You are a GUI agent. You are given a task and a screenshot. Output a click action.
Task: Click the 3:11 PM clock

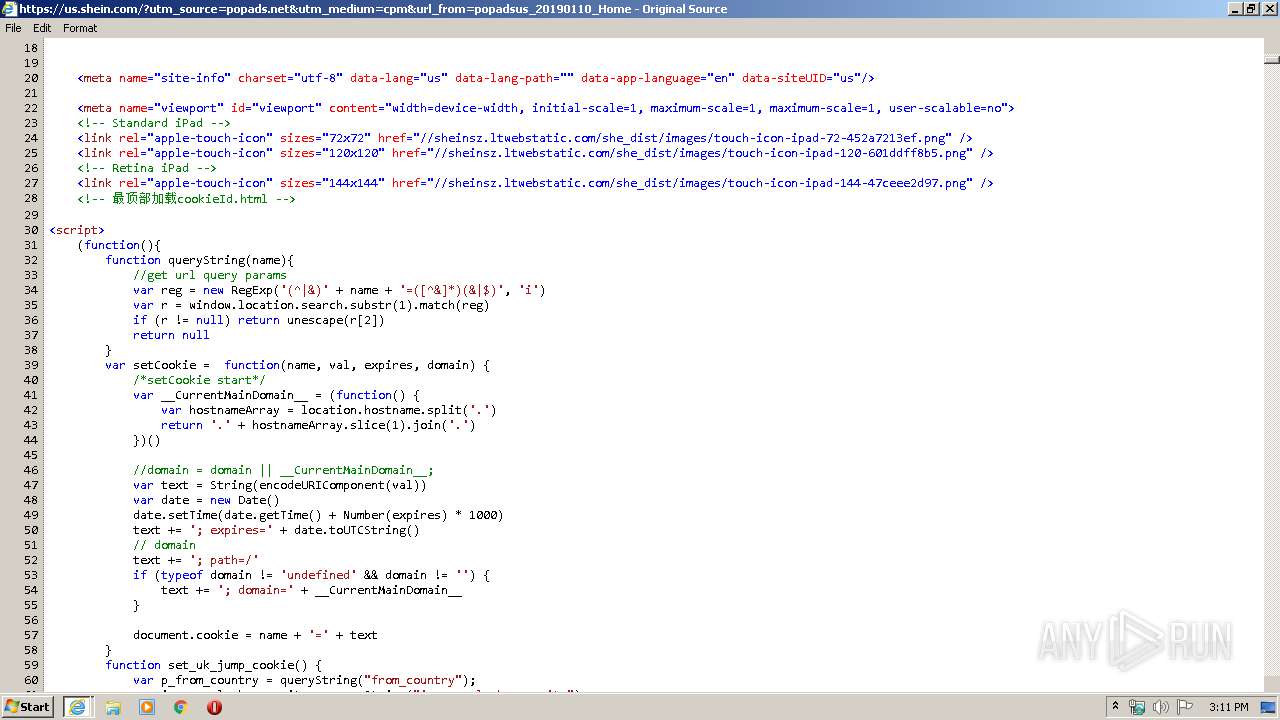point(1228,707)
